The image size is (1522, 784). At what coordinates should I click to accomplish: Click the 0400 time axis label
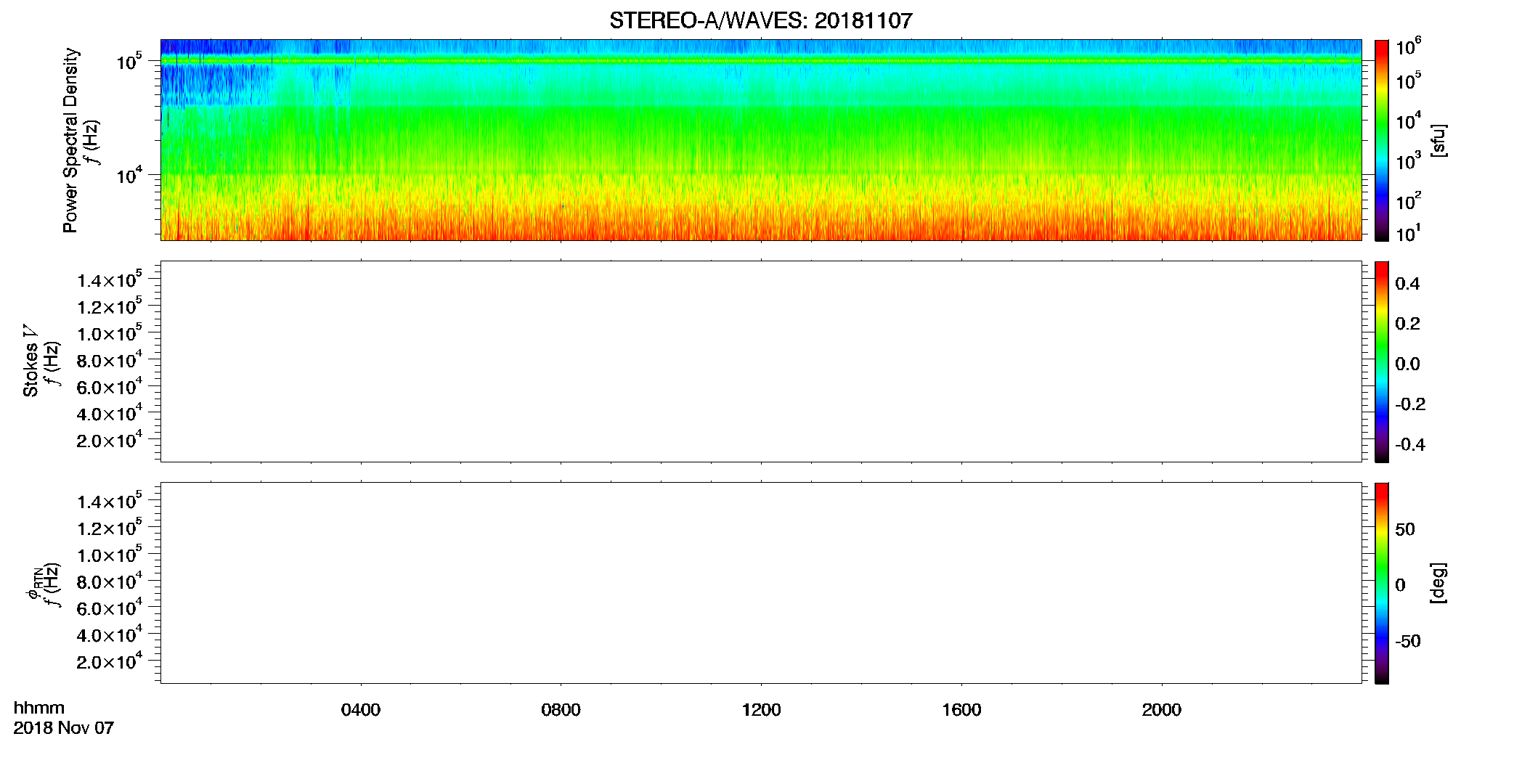361,710
